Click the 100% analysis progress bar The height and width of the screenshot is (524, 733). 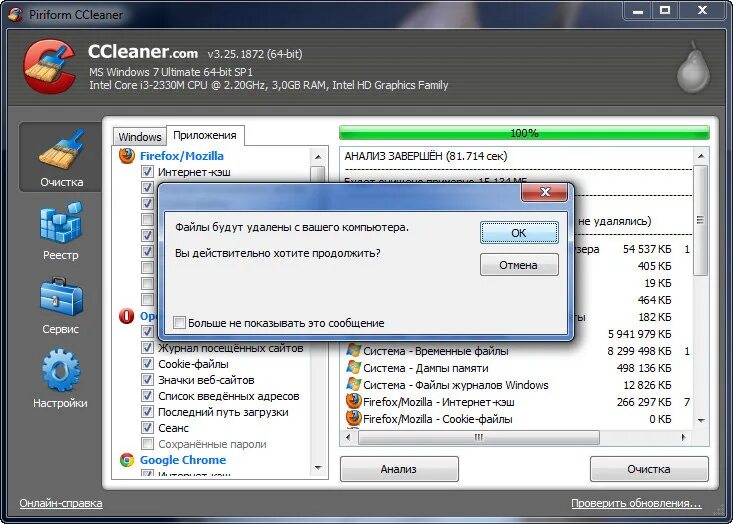524,133
